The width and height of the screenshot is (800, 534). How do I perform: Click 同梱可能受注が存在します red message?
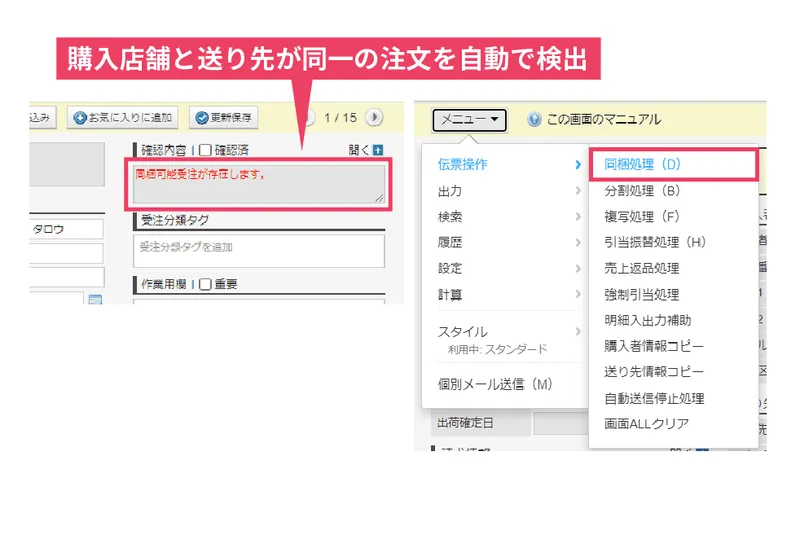tap(201, 174)
